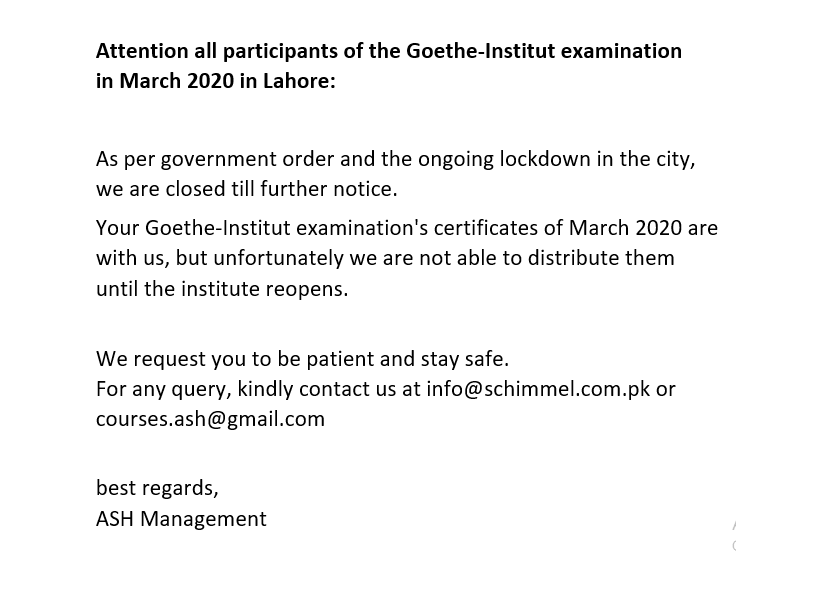
Task: Click the courses.ash@gmail.com email address
Action: coord(210,419)
